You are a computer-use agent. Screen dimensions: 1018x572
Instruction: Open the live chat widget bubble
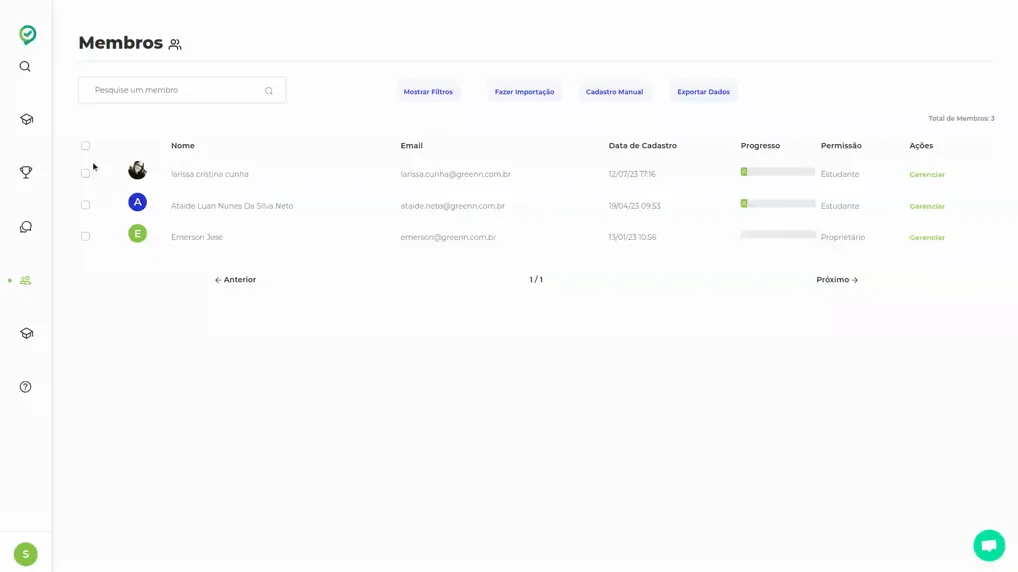tap(989, 545)
